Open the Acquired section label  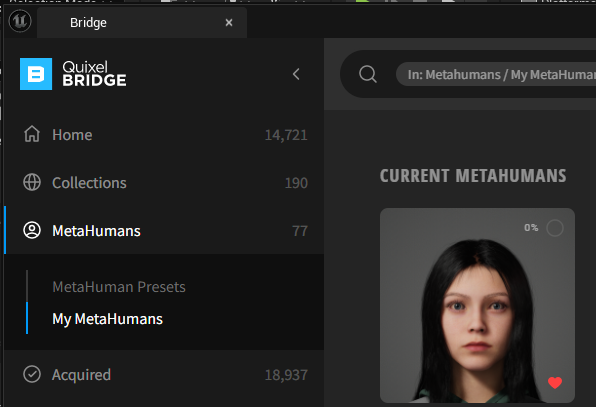click(81, 375)
